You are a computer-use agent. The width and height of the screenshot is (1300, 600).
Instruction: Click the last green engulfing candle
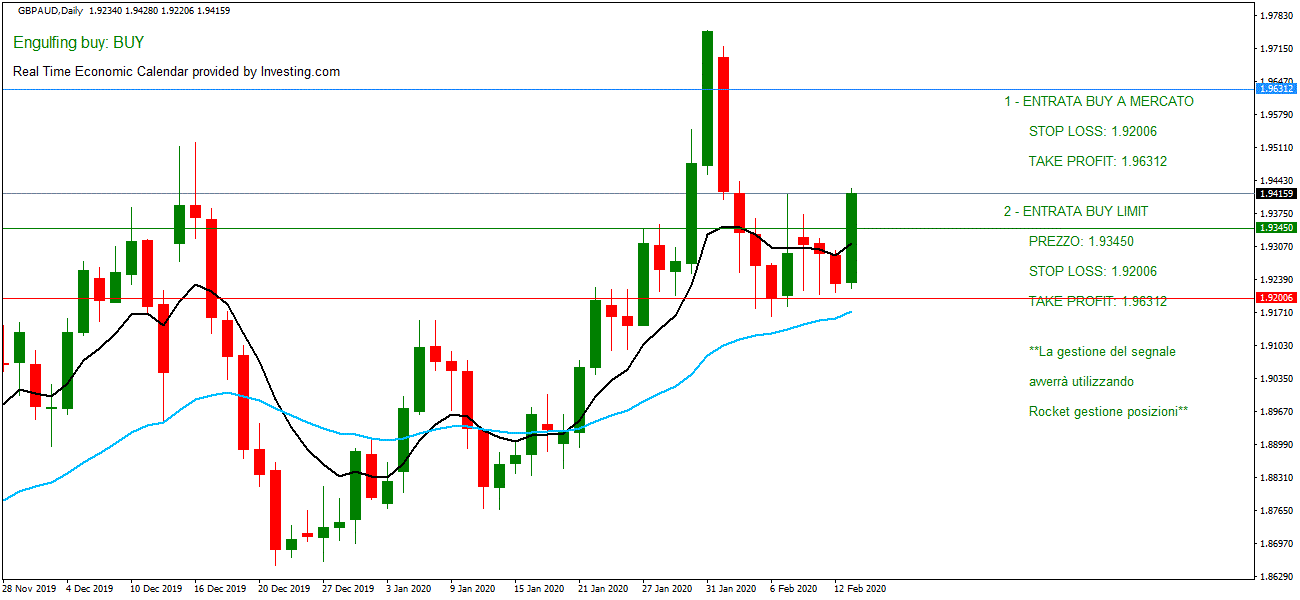pyautogui.click(x=851, y=238)
